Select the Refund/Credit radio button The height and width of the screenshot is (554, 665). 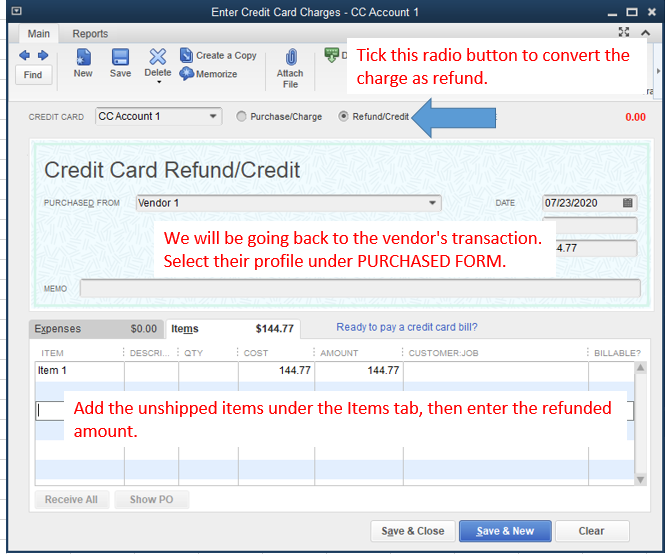[x=343, y=116]
